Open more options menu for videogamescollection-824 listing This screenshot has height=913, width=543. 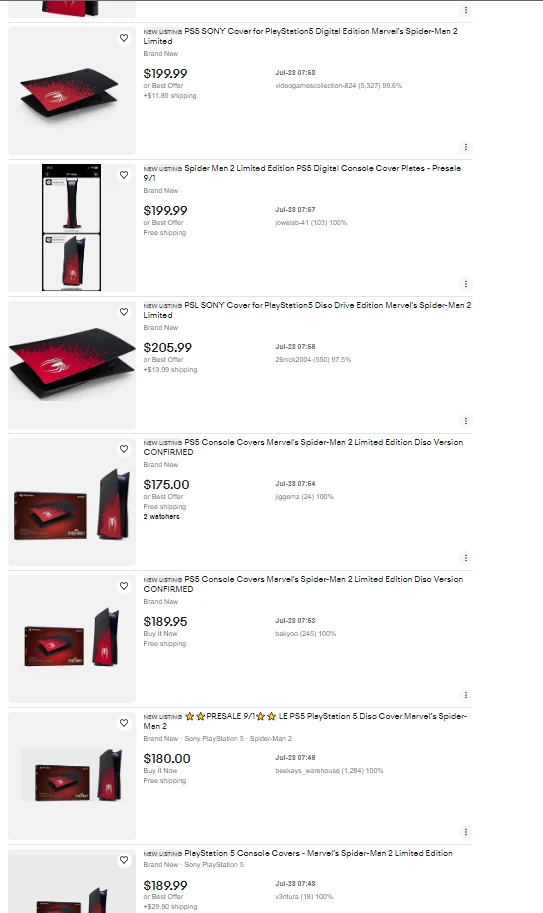466,147
